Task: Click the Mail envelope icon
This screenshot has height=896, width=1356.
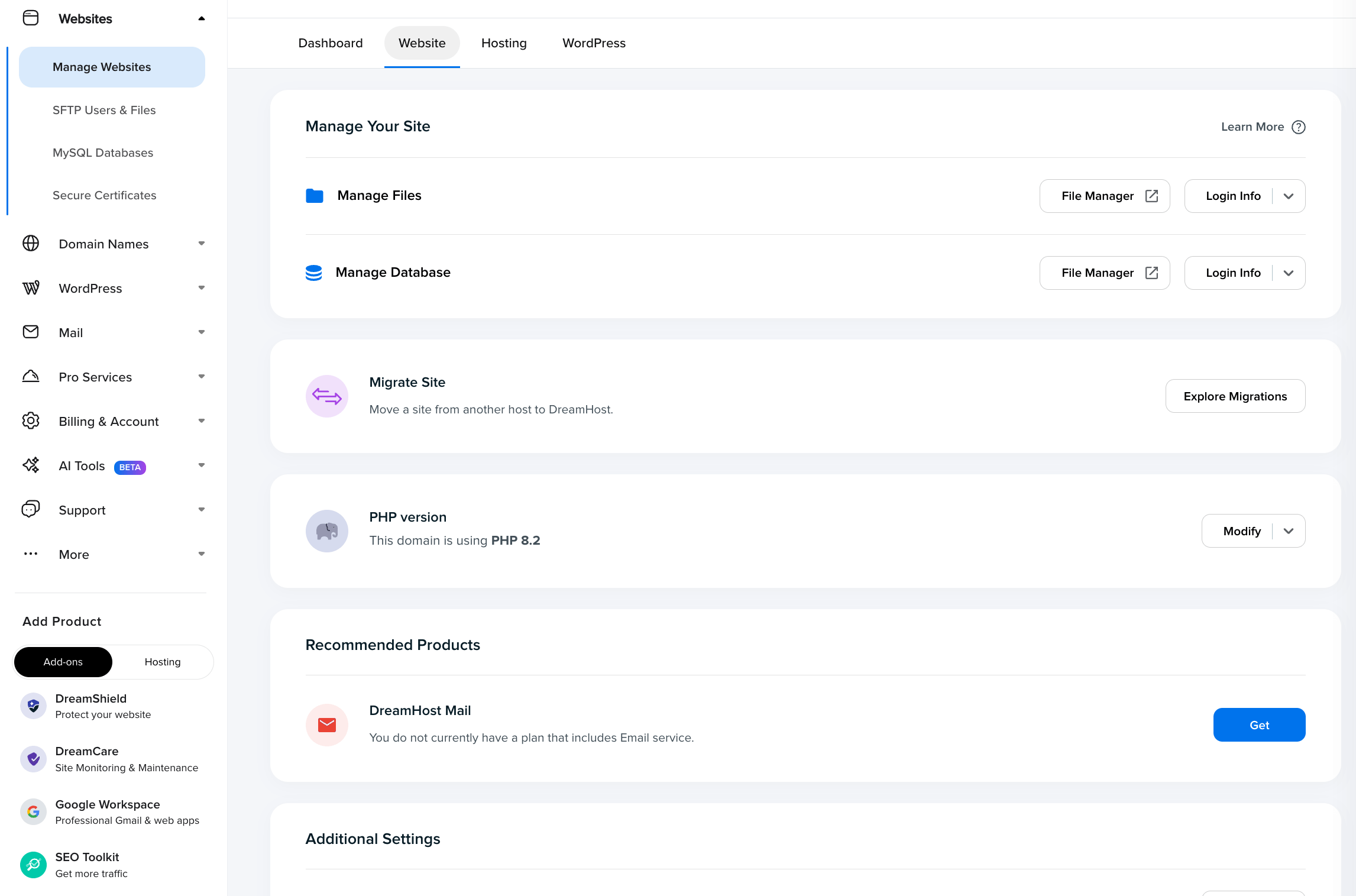Action: pyautogui.click(x=30, y=332)
